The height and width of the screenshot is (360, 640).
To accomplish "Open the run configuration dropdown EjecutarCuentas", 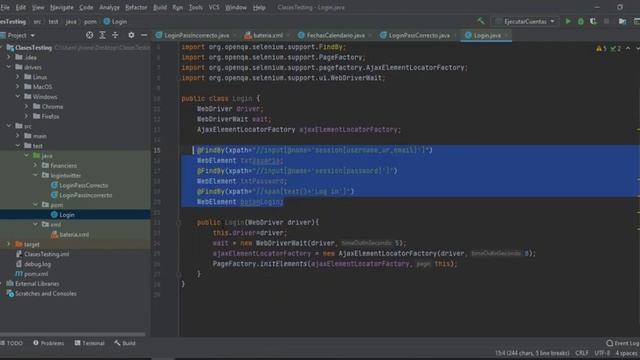I will [525, 21].
